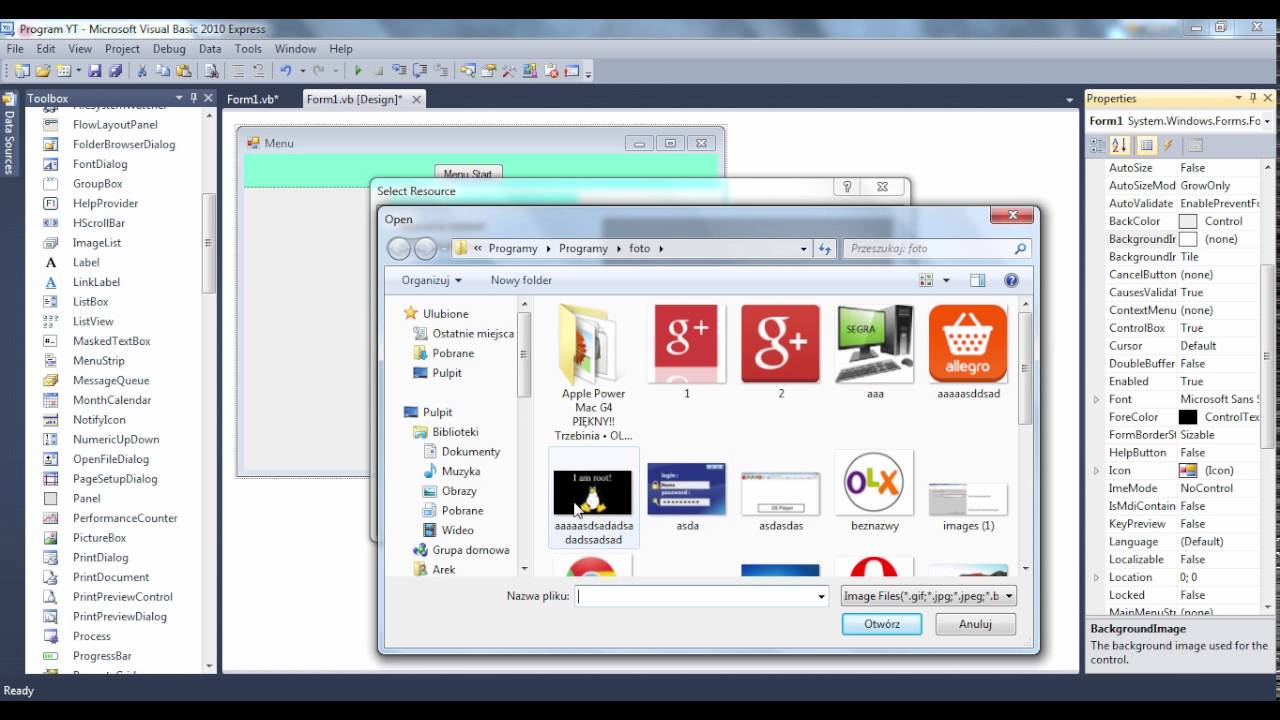Go back in Open dialog navigation
Viewport: 1280px width, 720px height.
click(399, 248)
